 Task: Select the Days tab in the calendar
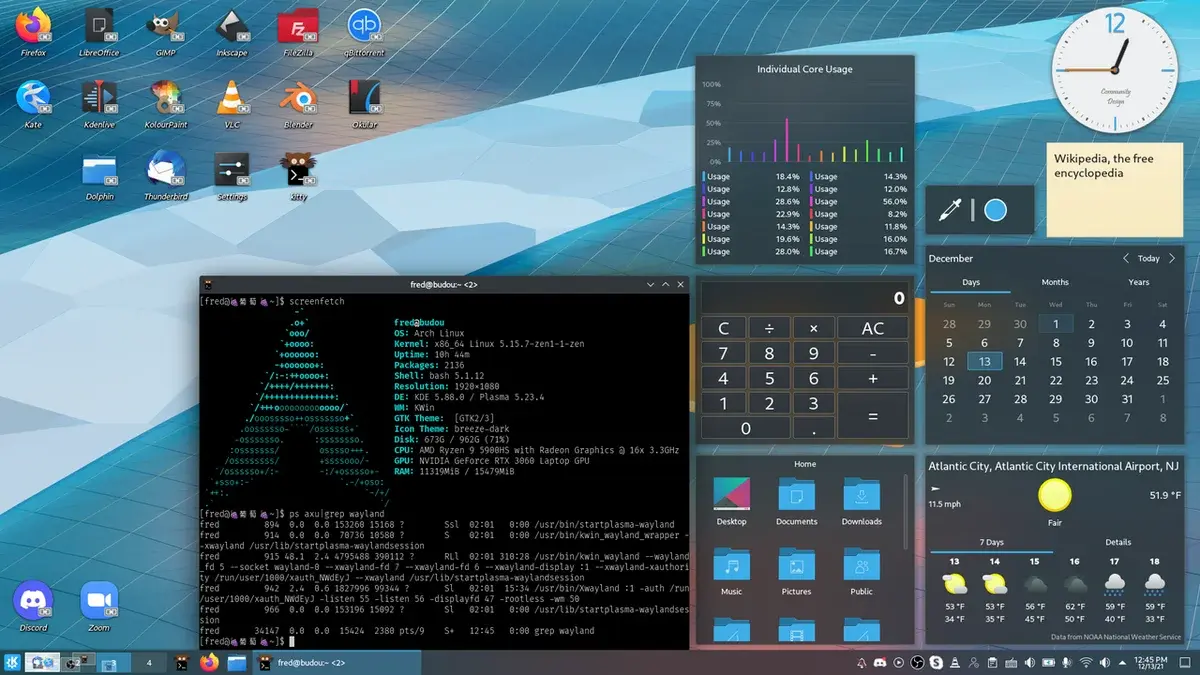[971, 282]
